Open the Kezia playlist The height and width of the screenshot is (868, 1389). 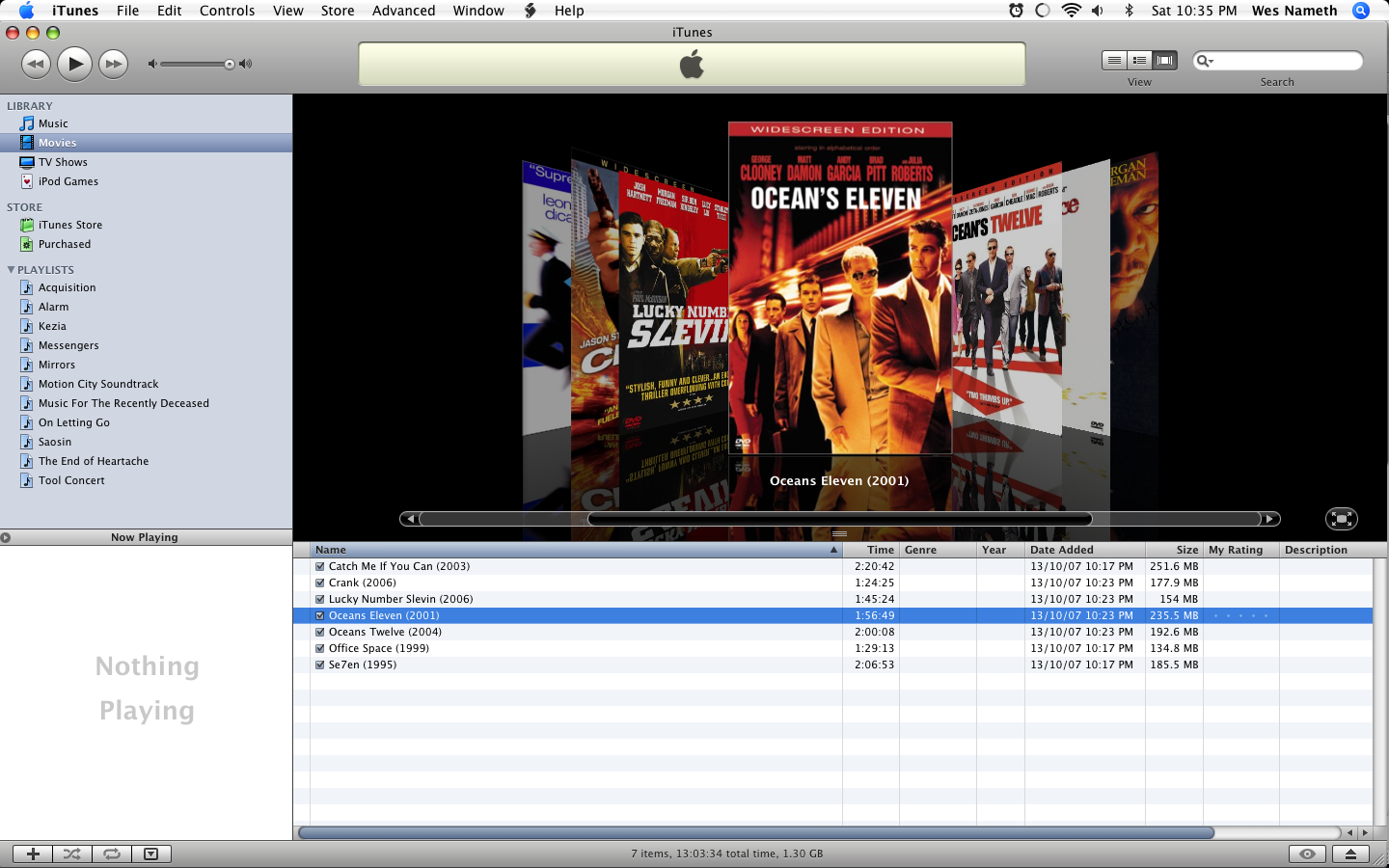[146, 326]
